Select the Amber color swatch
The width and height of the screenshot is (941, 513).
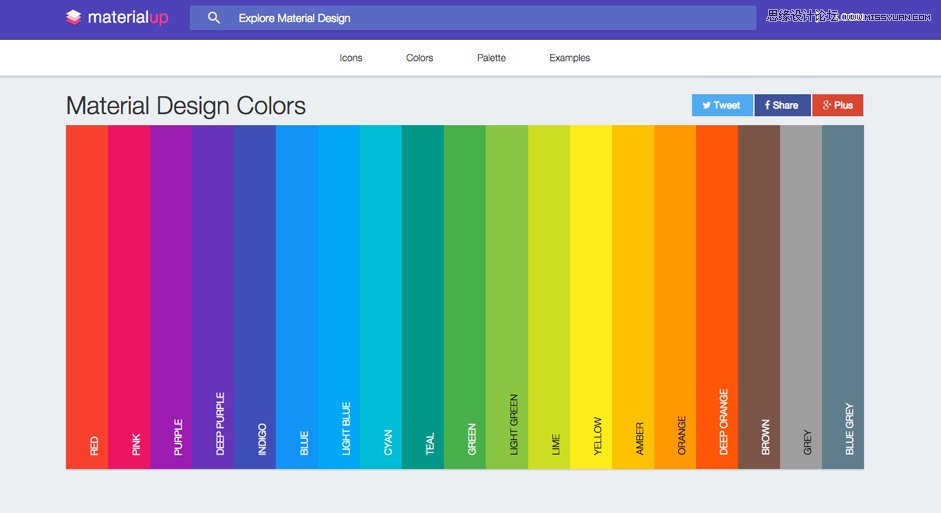coord(633,297)
